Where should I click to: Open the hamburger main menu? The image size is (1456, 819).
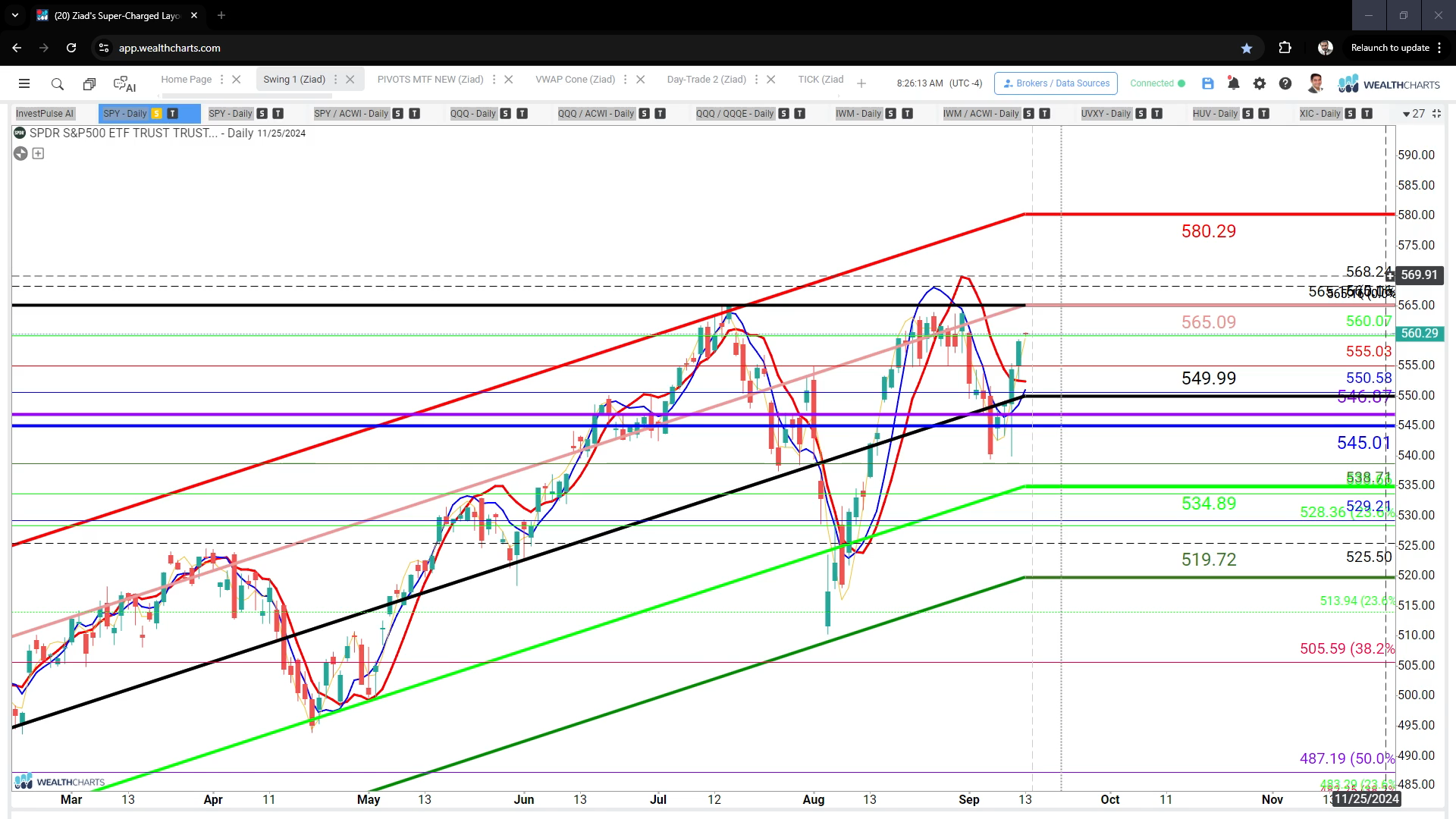[24, 83]
